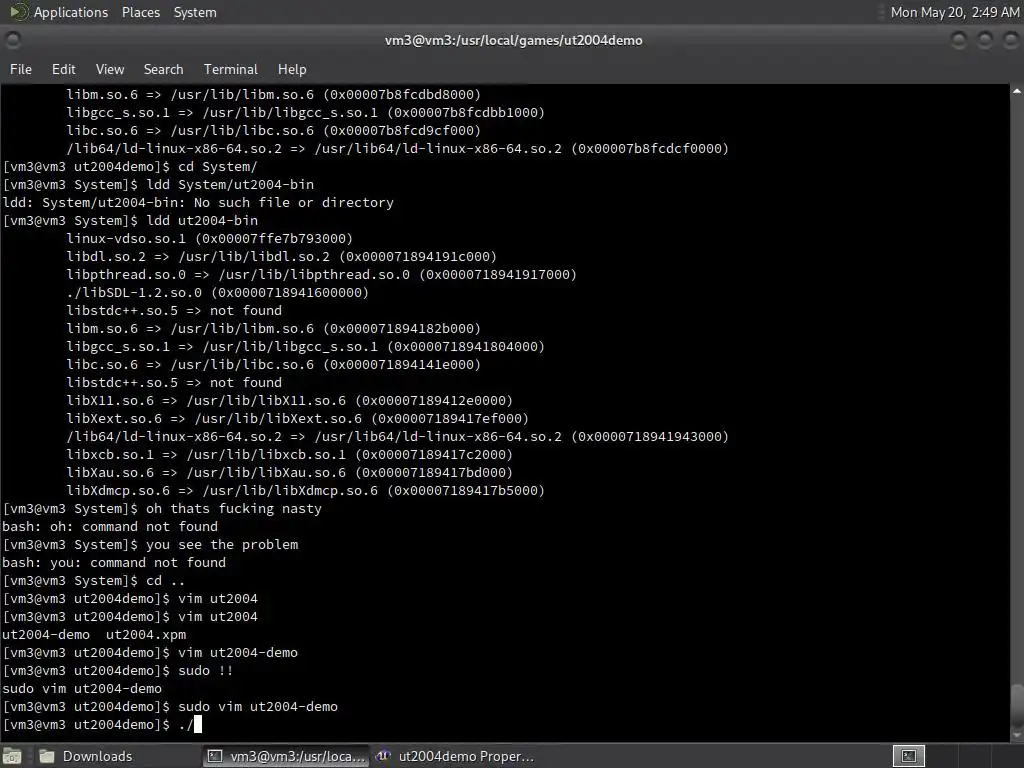
Task: Click the 'libXdmcp.so.6' output line
Action: (x=305, y=490)
